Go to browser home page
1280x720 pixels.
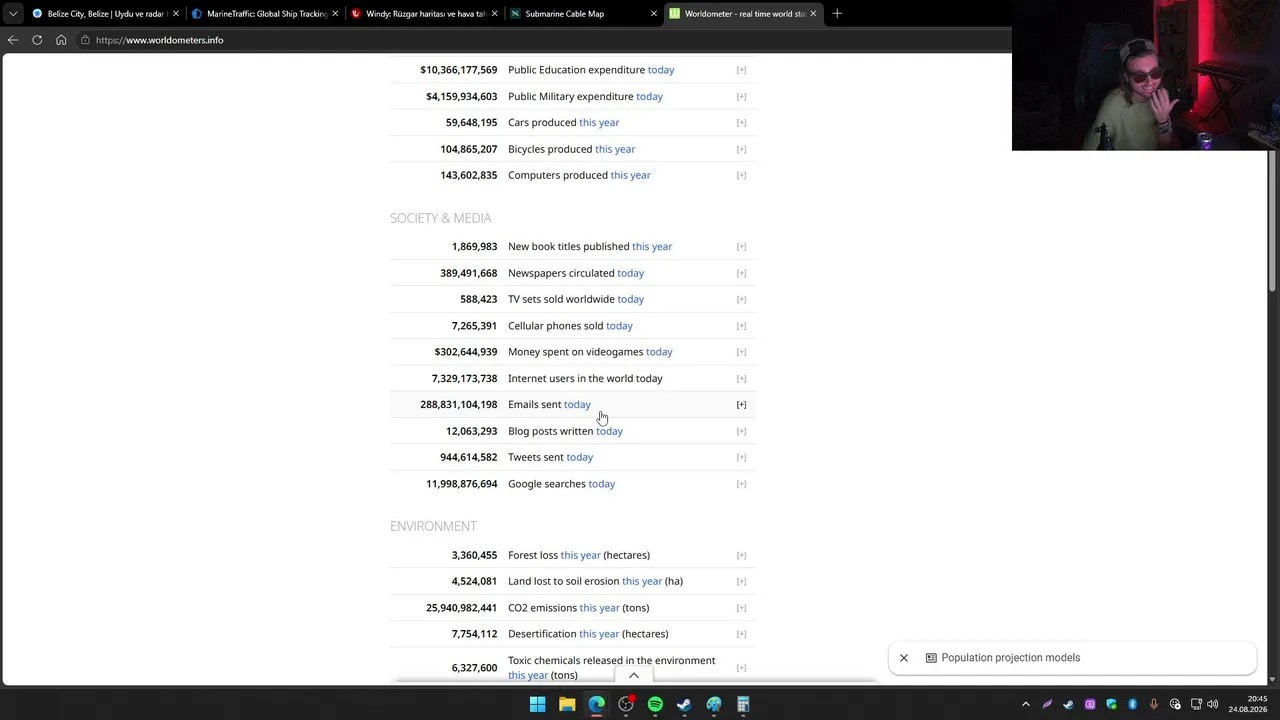[x=61, y=40]
